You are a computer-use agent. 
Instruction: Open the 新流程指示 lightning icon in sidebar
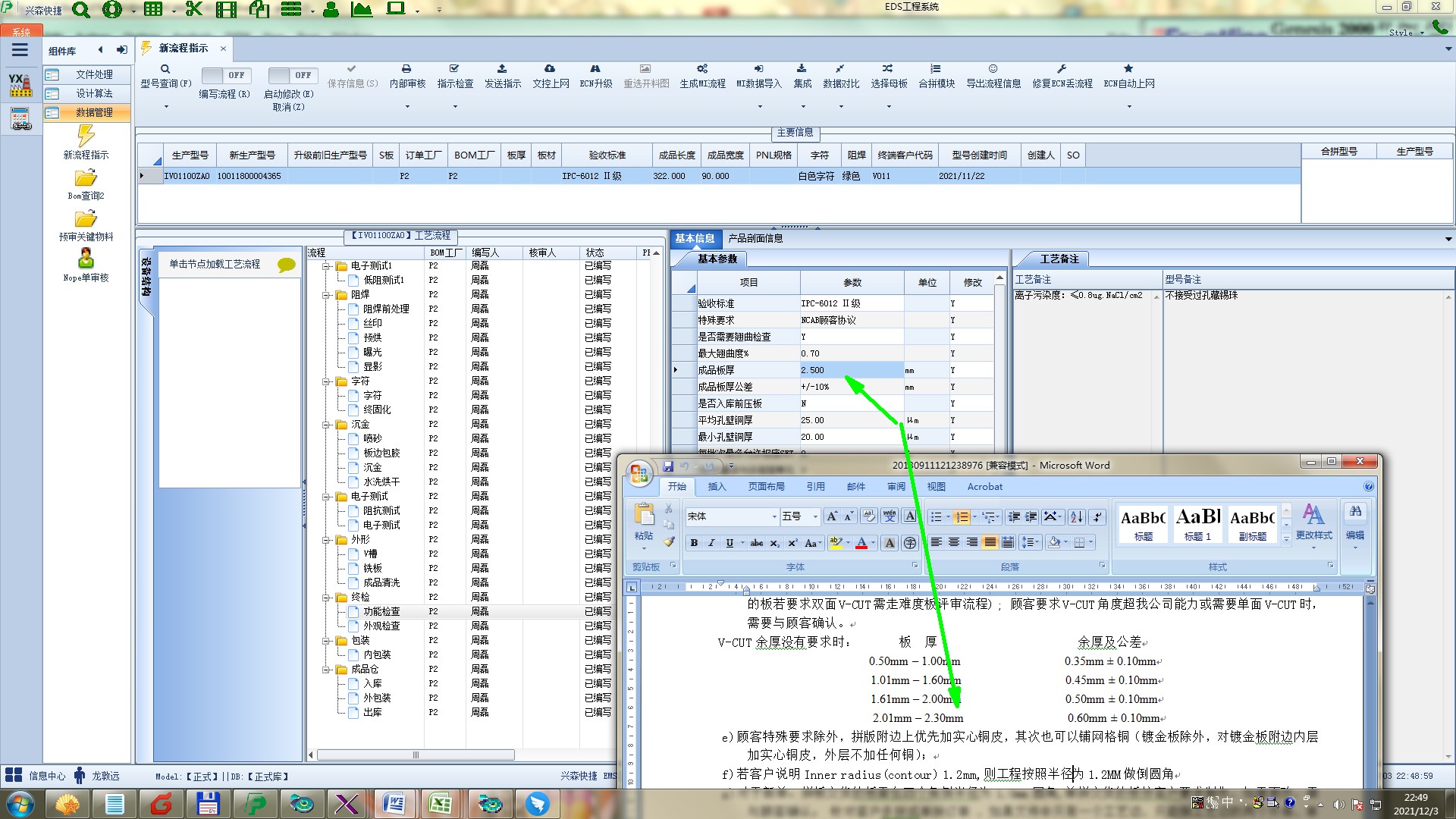[x=86, y=136]
